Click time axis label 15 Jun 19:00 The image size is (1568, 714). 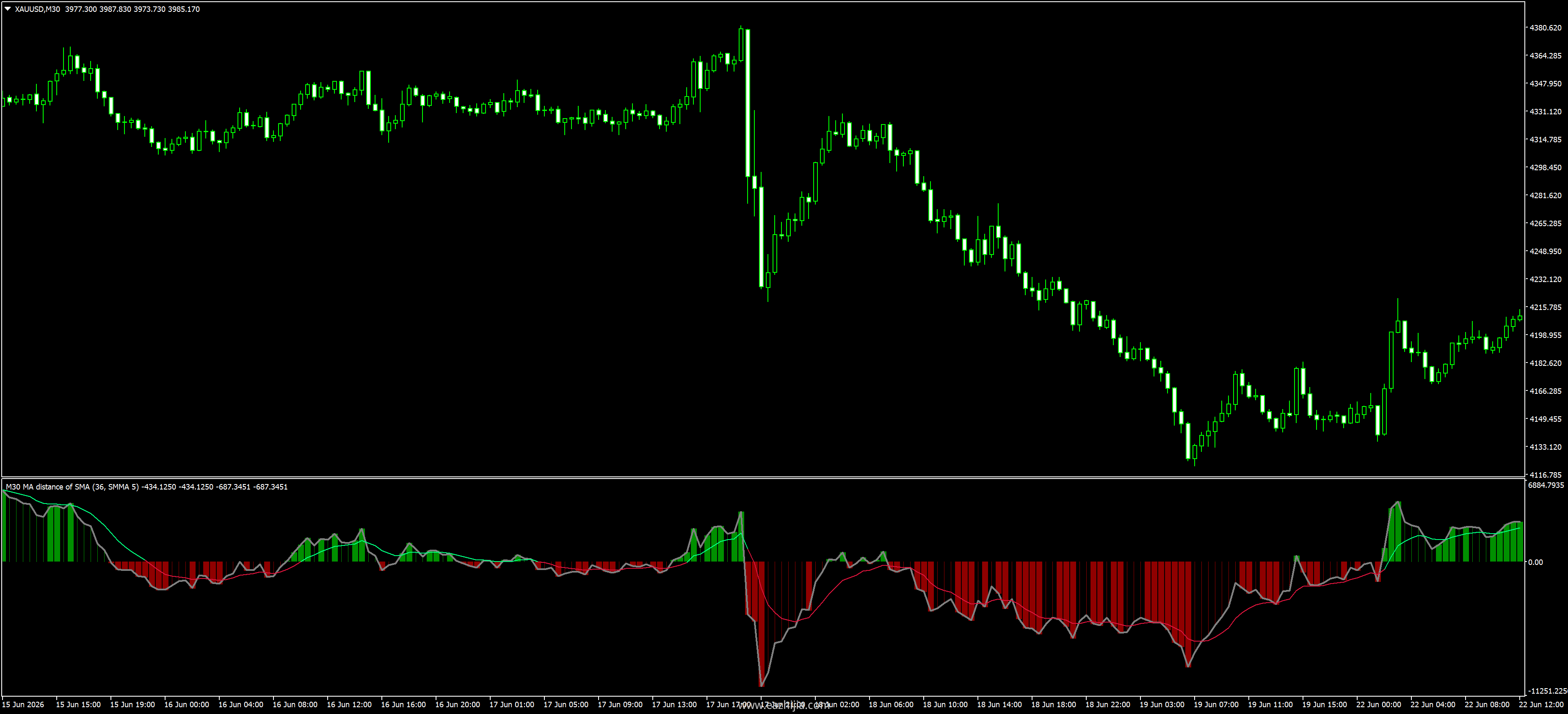pyautogui.click(x=133, y=706)
